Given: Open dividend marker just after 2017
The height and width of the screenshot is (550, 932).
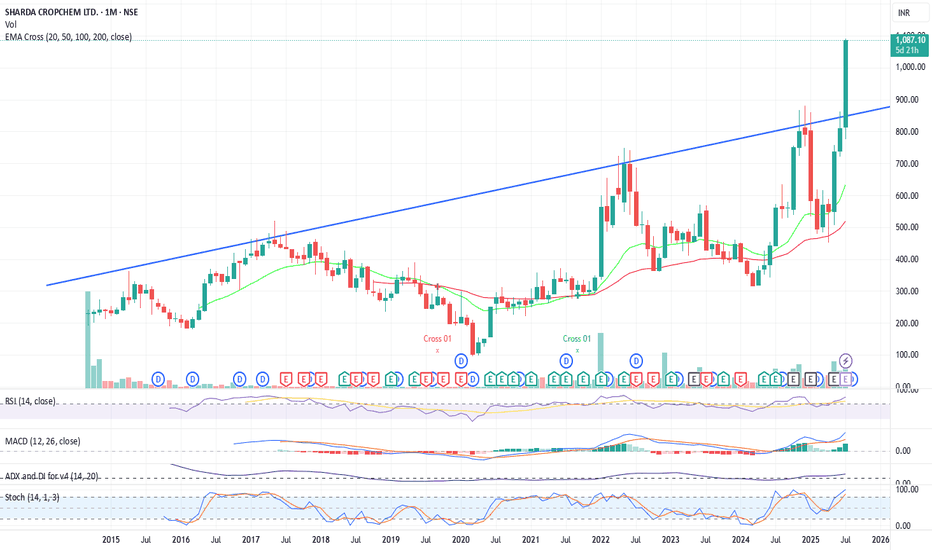Looking at the screenshot, I should (263, 379).
